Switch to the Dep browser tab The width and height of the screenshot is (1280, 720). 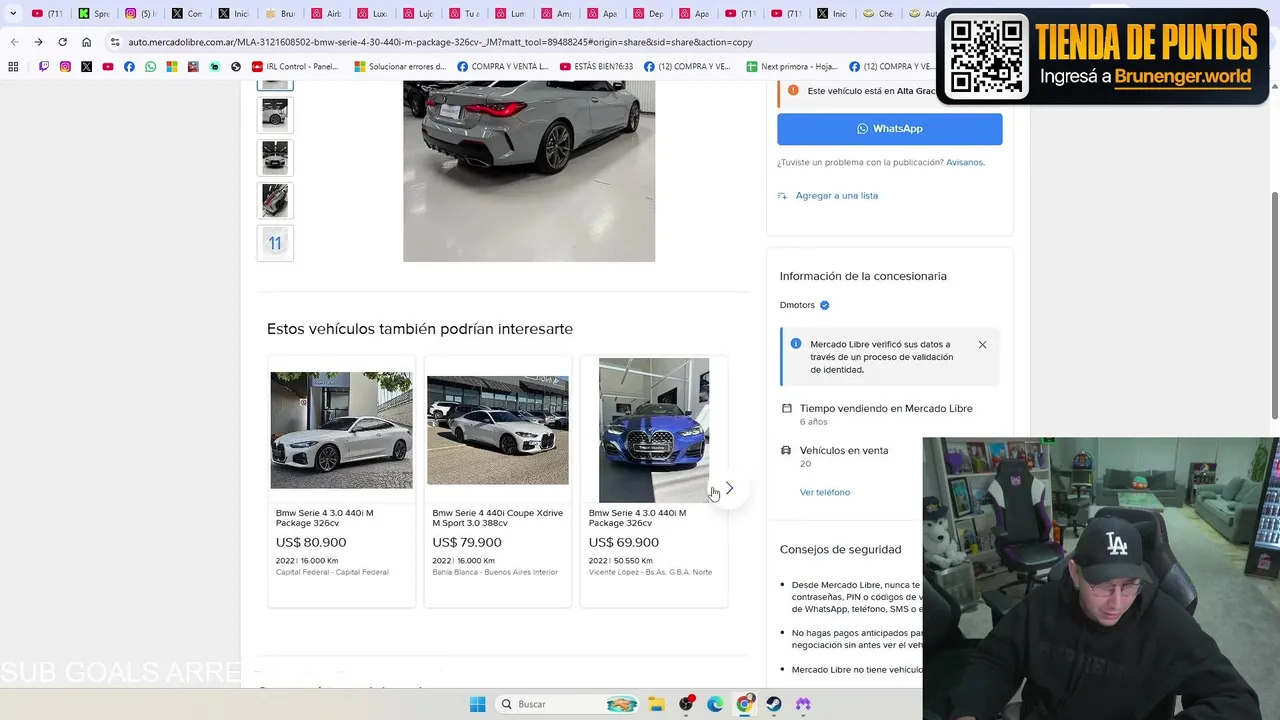point(648,14)
